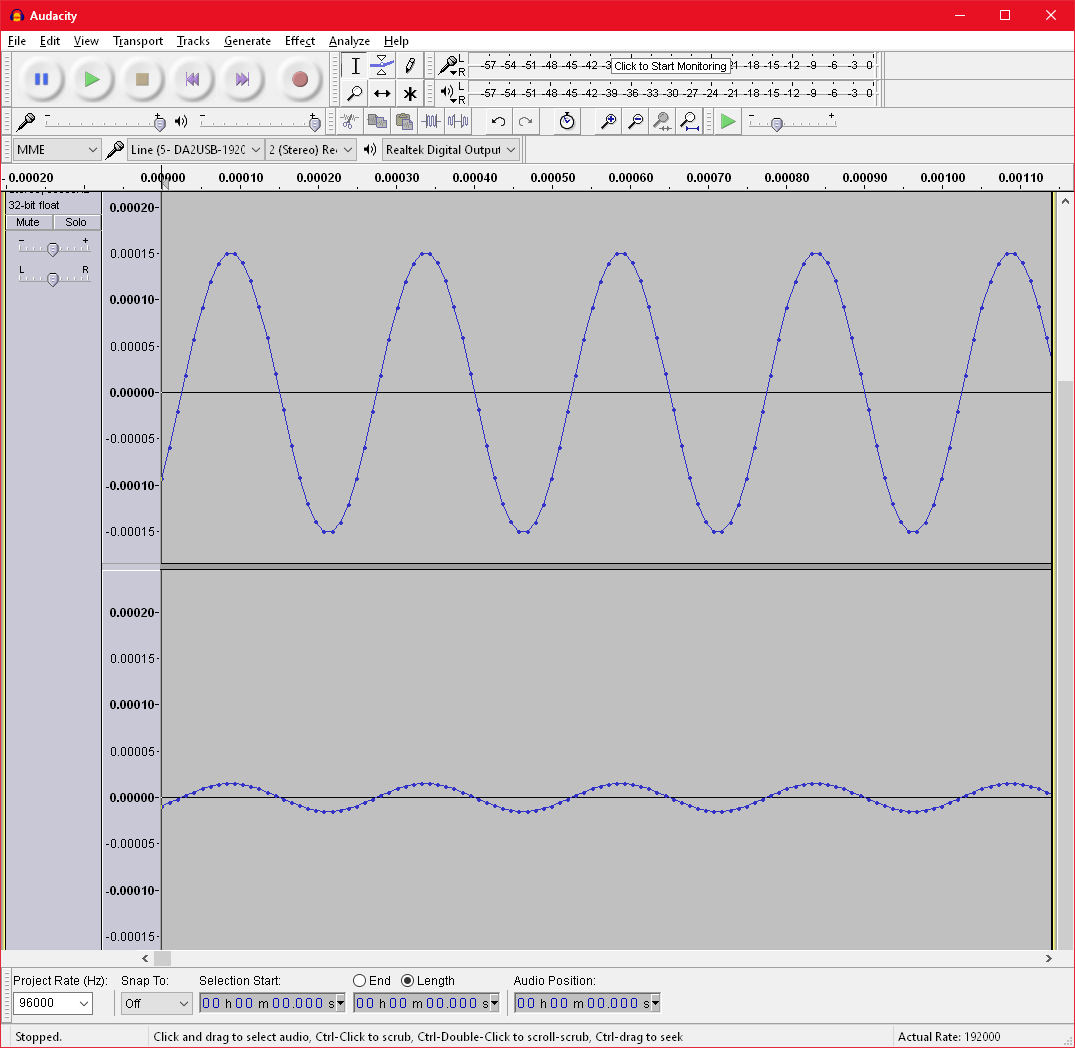Click the play-at-speed slider handle
The height and width of the screenshot is (1048, 1075).
777,124
